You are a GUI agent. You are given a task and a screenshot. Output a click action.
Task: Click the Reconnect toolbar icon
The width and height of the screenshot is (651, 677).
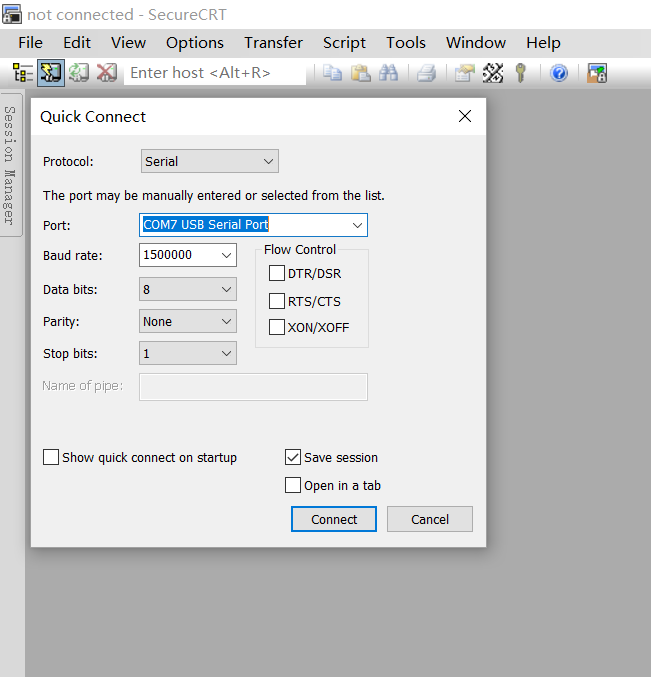pos(79,73)
